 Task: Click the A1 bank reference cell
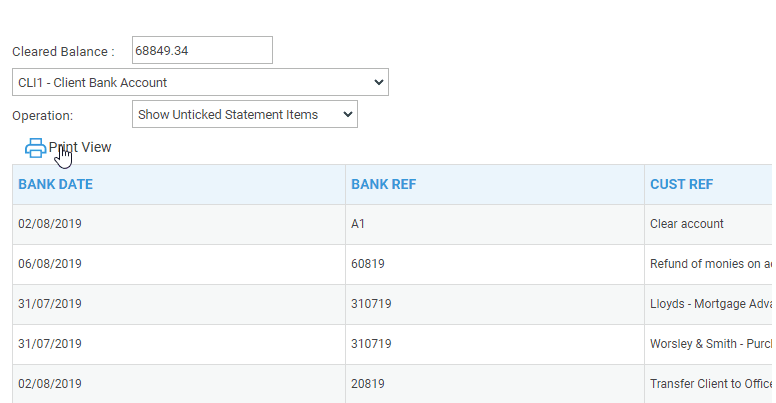click(358, 224)
